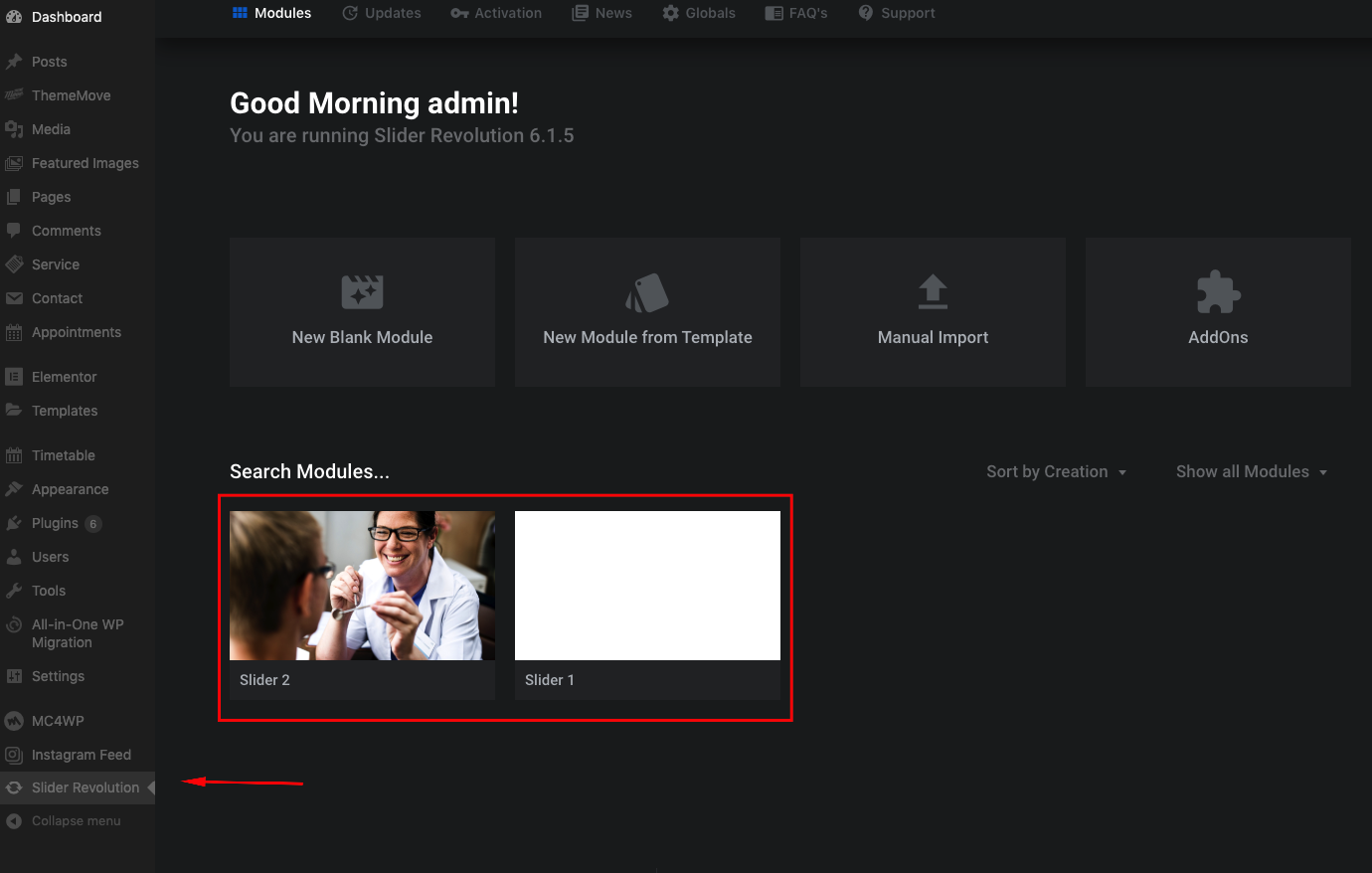
Task: Click the upload arrow Manual Import icon
Action: click(x=933, y=292)
